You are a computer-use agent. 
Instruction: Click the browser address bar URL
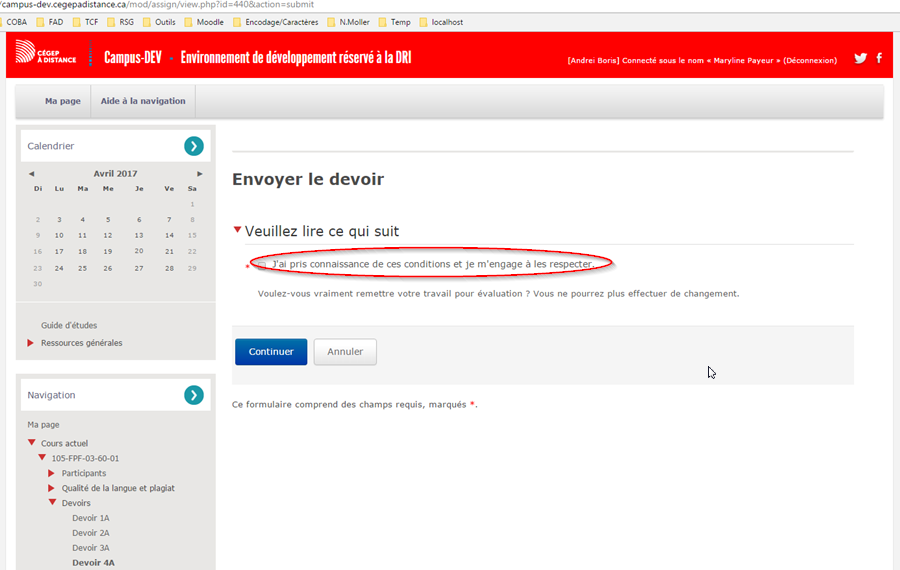(x=160, y=5)
